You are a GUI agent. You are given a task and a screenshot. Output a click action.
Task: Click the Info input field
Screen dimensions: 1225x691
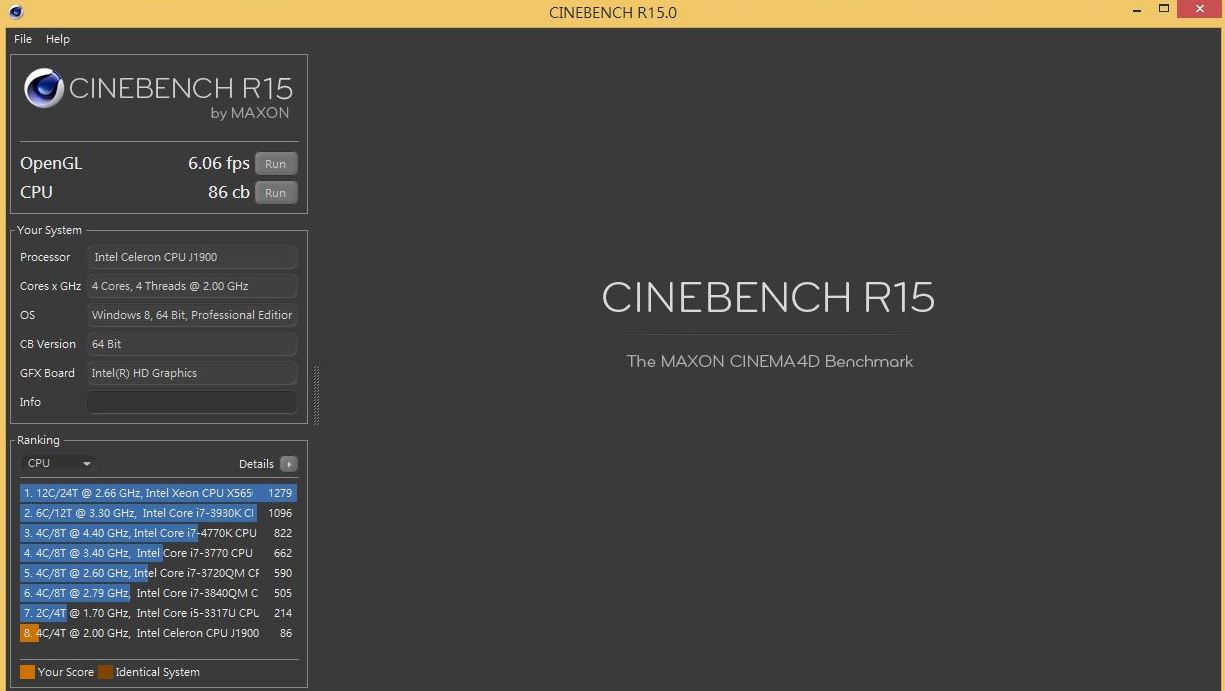(x=192, y=402)
